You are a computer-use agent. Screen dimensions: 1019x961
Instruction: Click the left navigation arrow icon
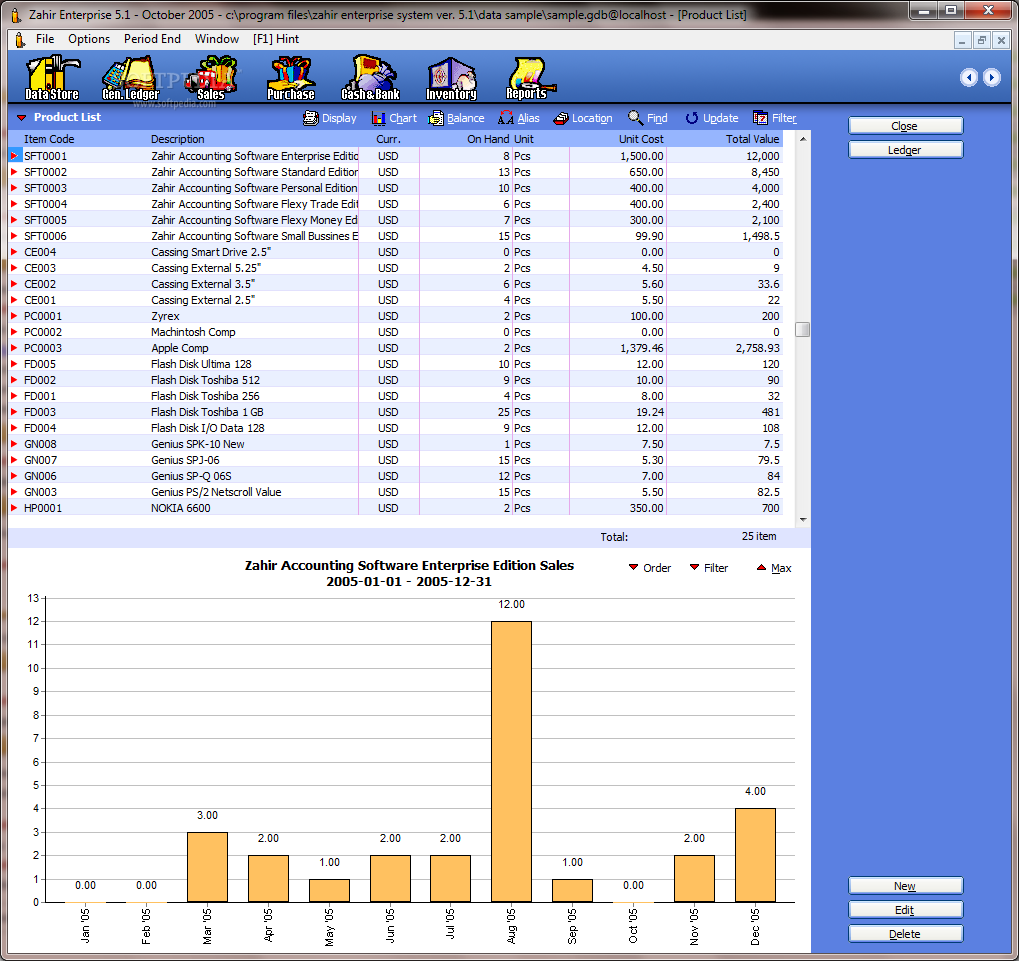click(x=968, y=77)
